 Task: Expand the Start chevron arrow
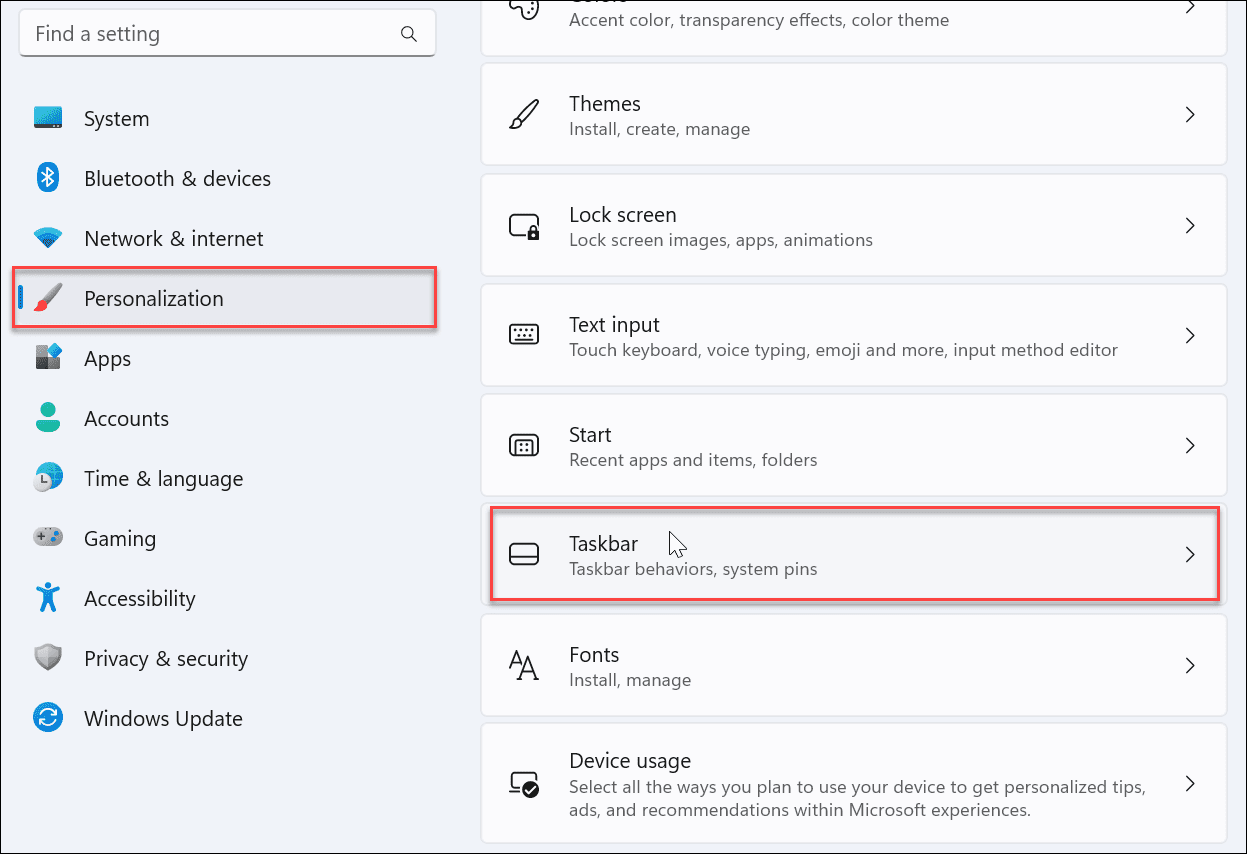pos(1190,445)
